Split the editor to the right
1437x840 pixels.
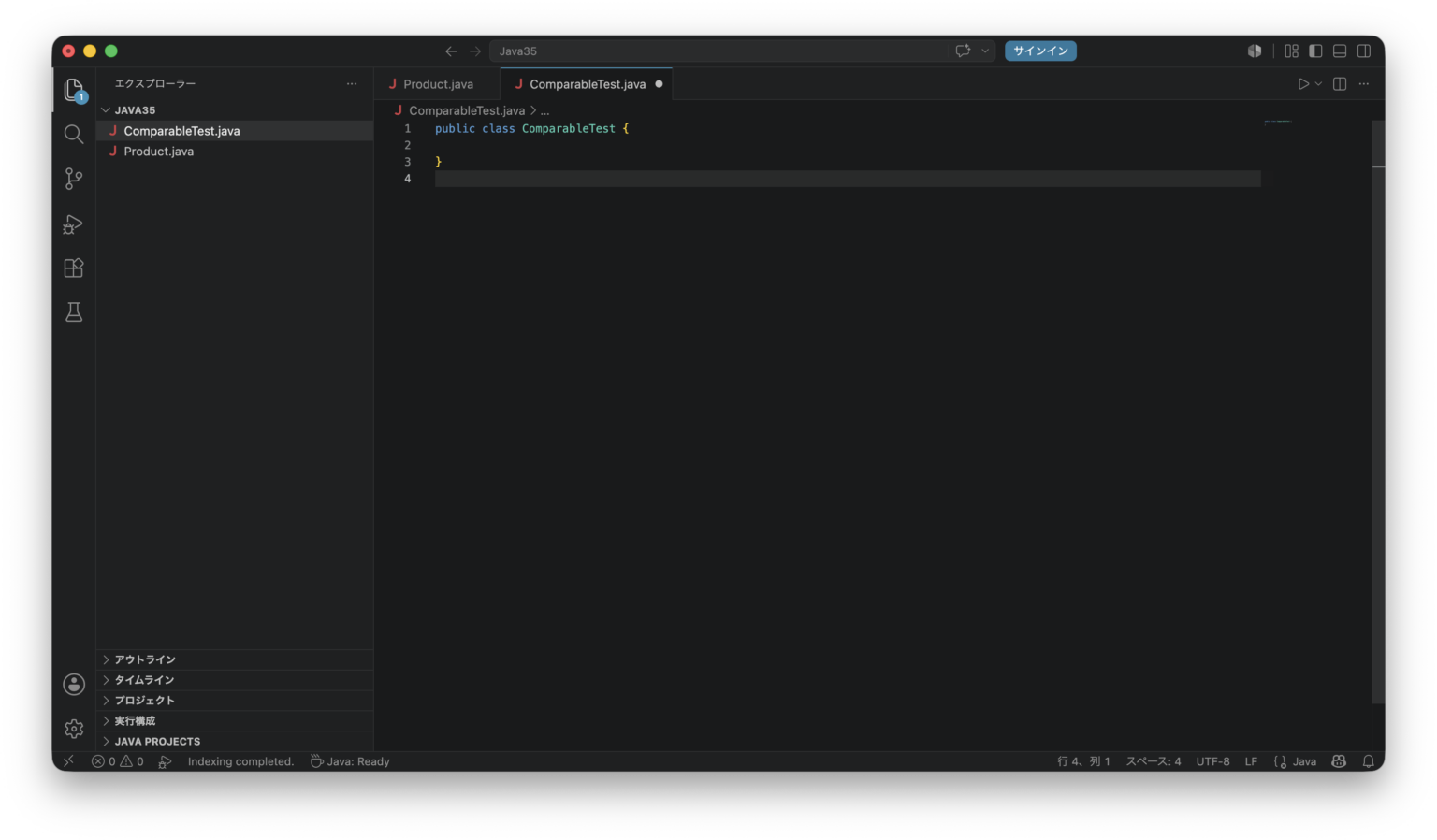click(x=1340, y=84)
